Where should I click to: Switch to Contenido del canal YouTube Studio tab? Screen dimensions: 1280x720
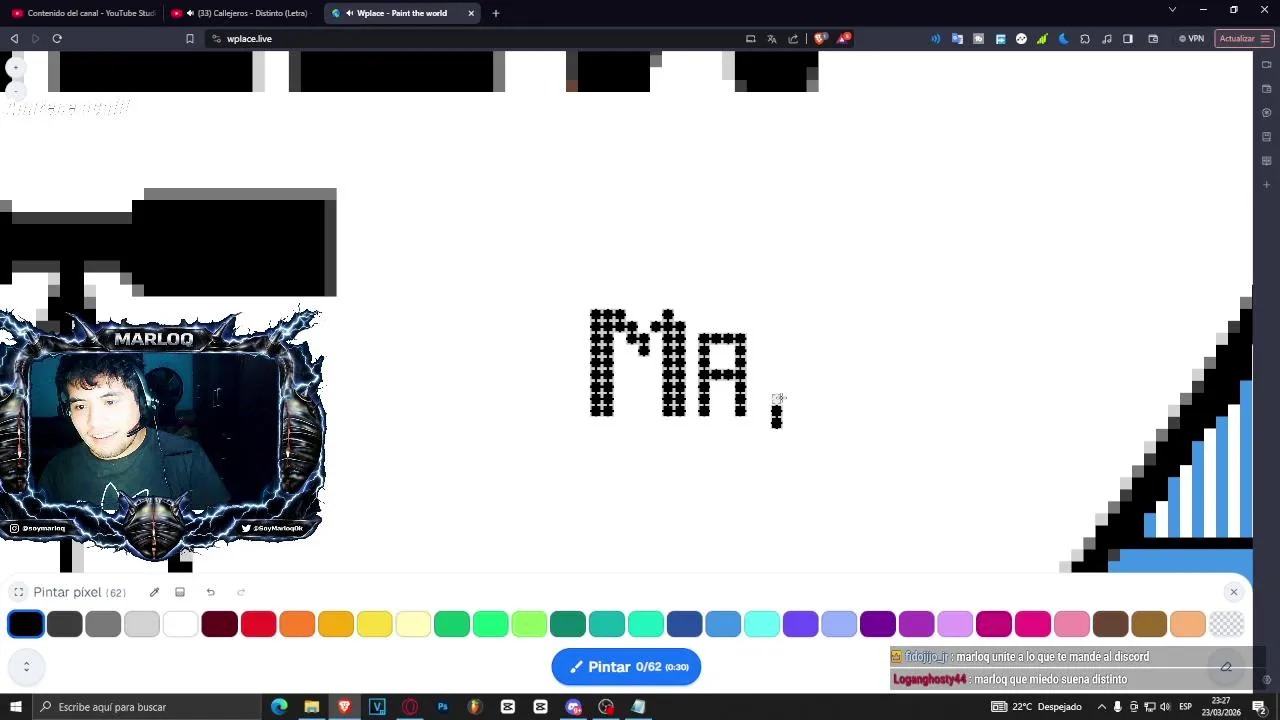click(83, 13)
